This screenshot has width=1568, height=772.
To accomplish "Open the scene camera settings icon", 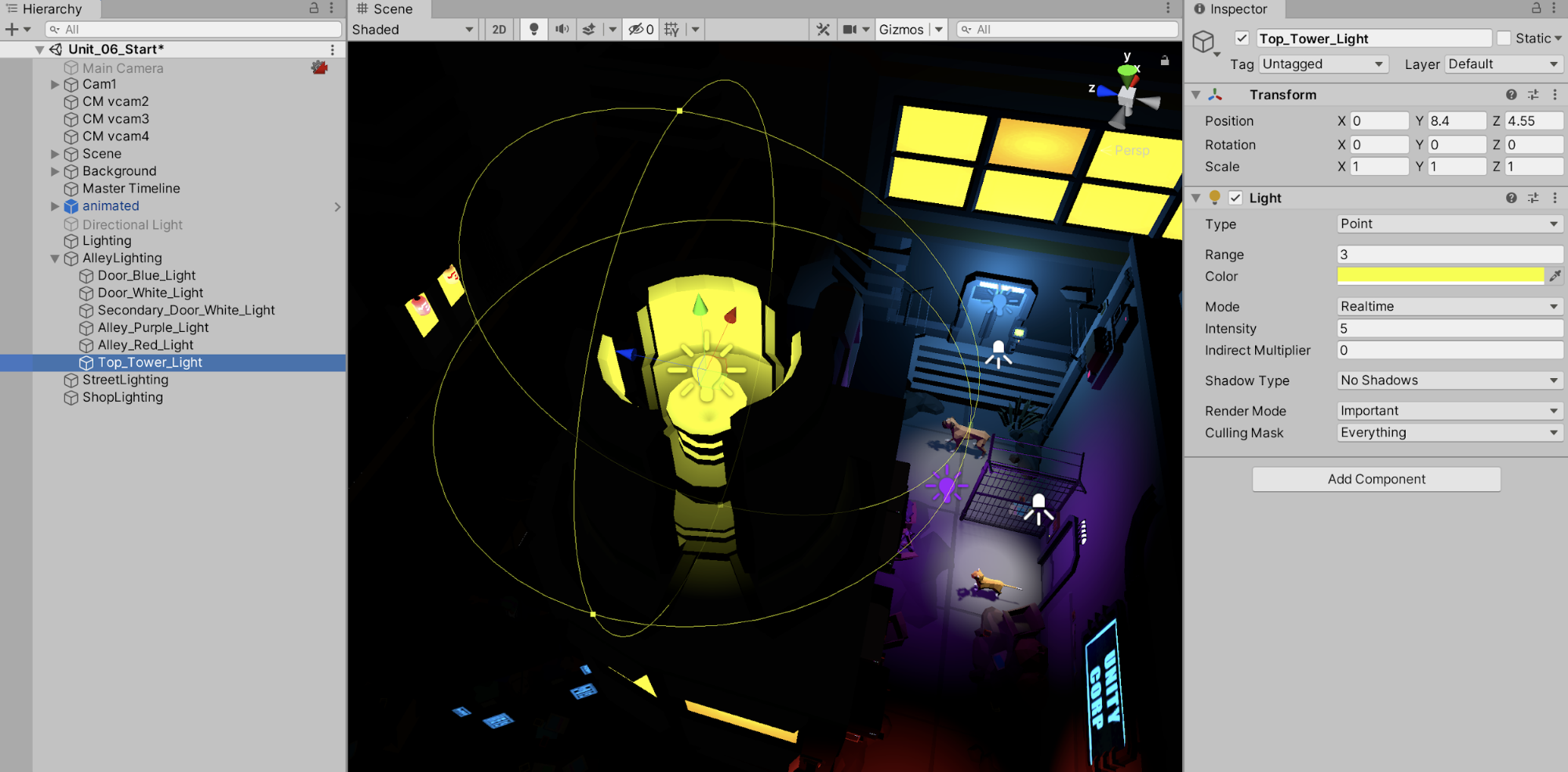I will 849,30.
